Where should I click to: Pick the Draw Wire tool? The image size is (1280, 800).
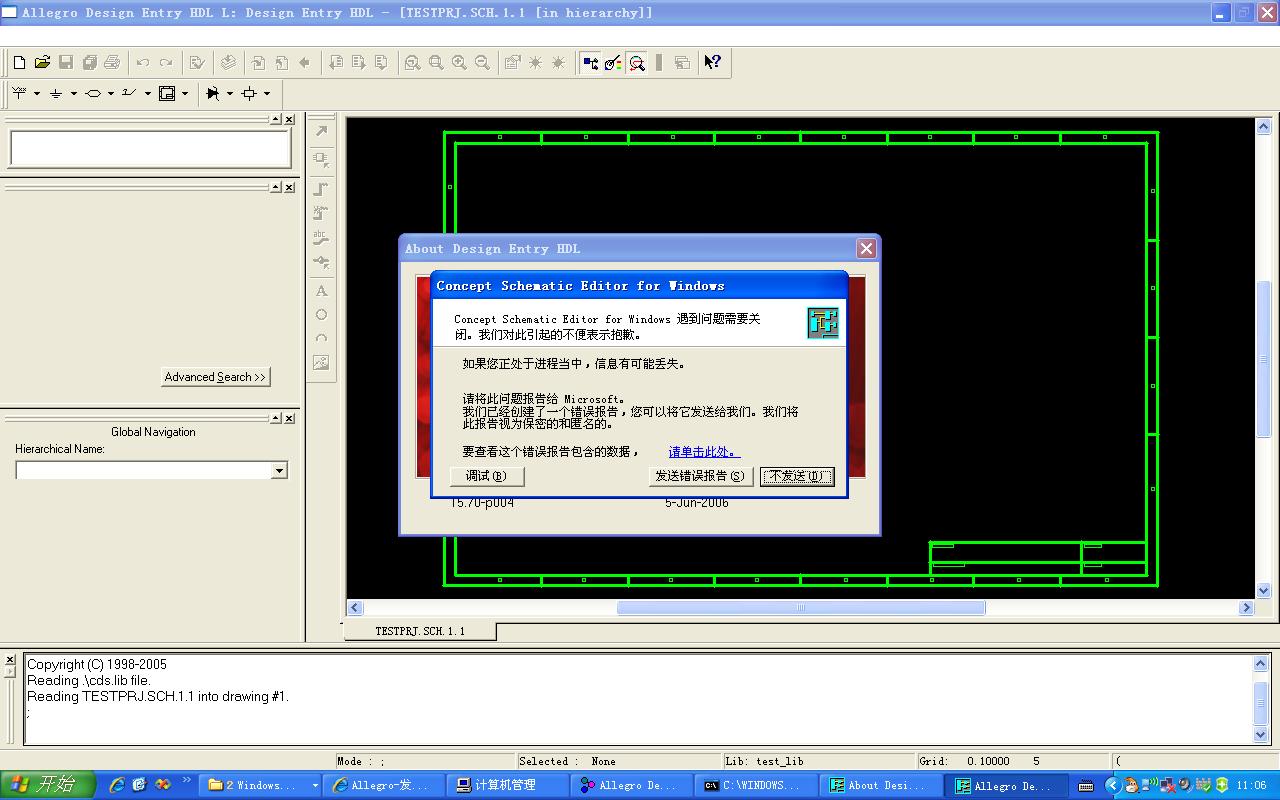(x=321, y=188)
